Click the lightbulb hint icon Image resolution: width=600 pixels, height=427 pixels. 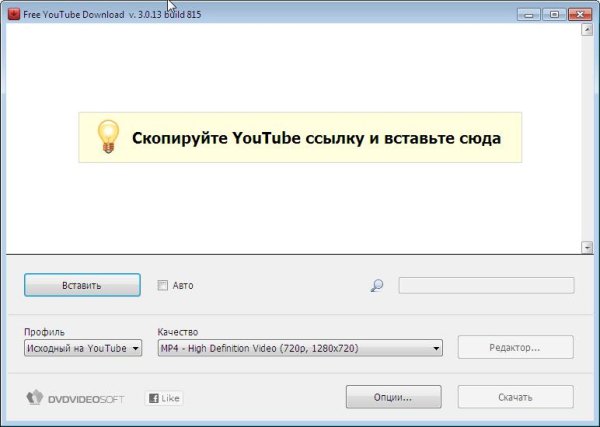pos(108,137)
